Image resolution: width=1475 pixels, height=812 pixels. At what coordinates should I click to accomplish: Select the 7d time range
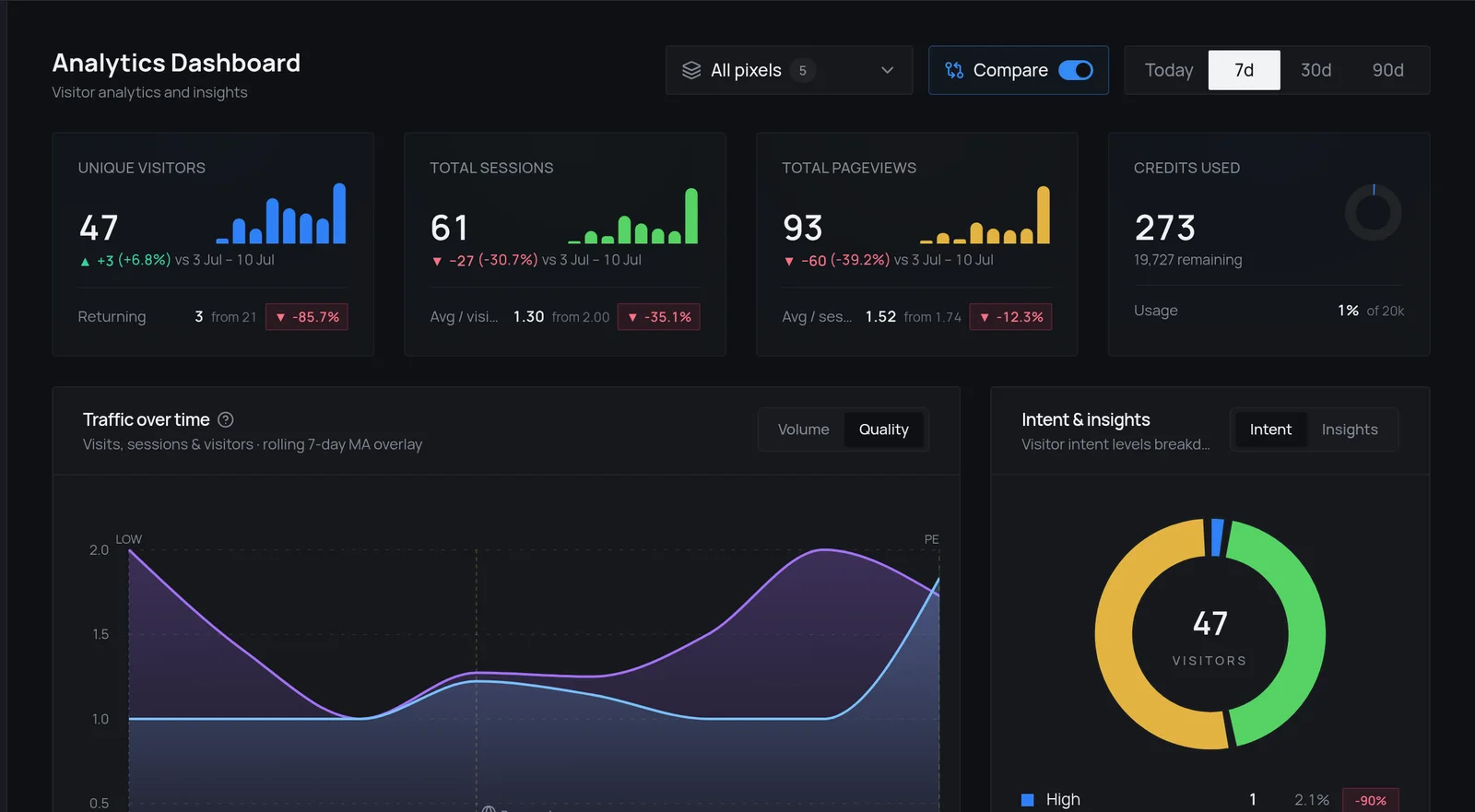[x=1244, y=70]
